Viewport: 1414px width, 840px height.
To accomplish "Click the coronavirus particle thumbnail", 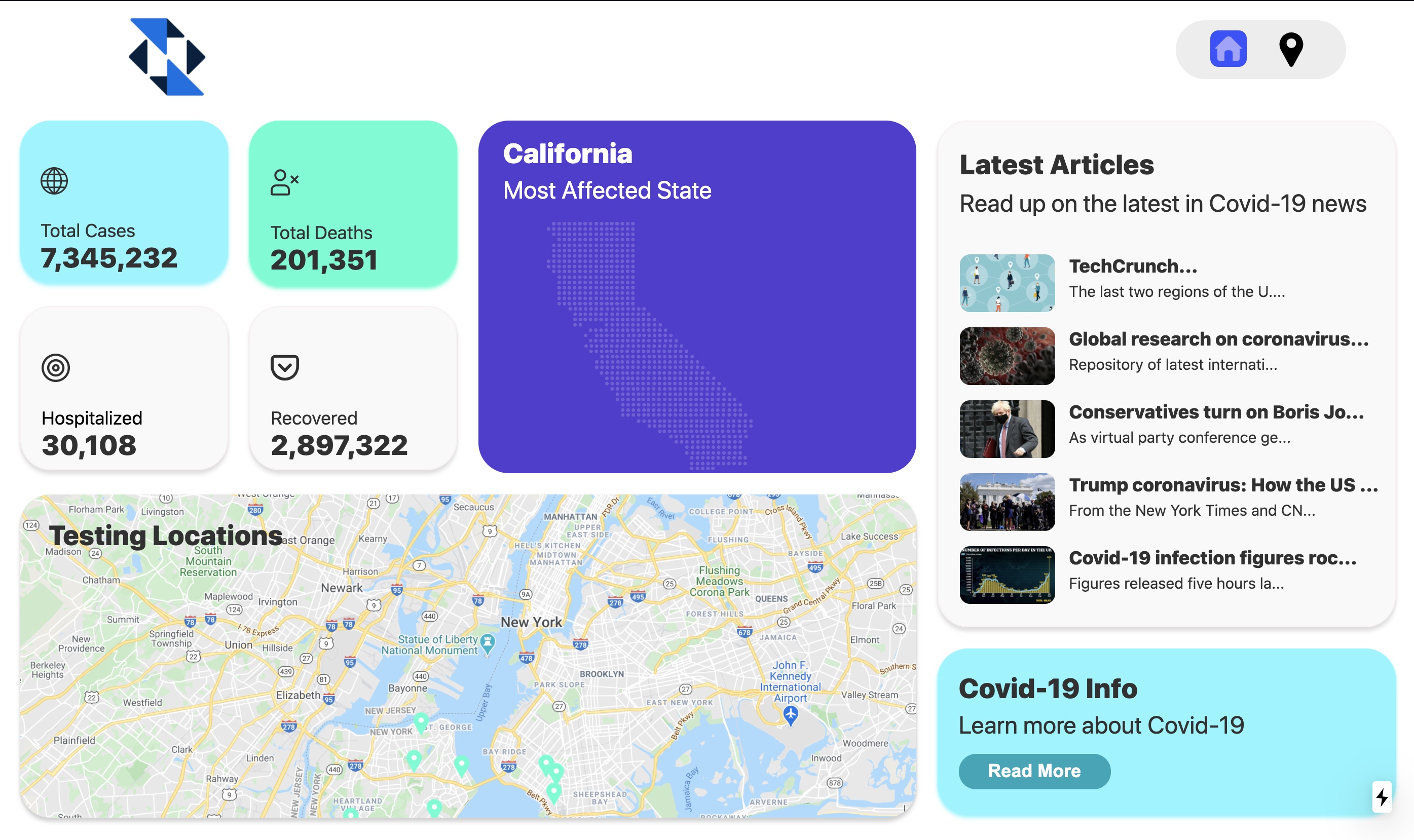I will coord(1007,356).
